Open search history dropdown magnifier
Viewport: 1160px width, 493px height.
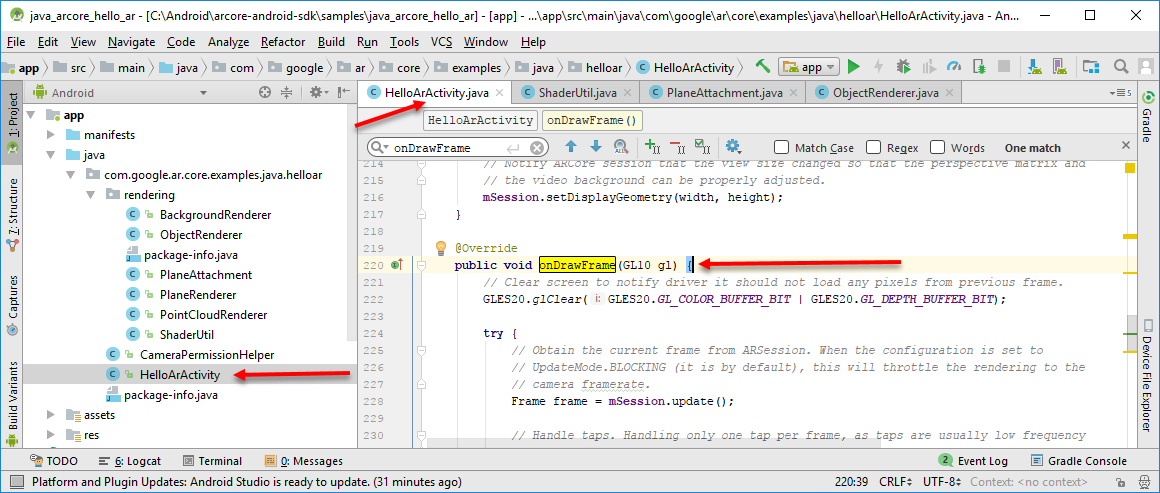(x=380, y=147)
